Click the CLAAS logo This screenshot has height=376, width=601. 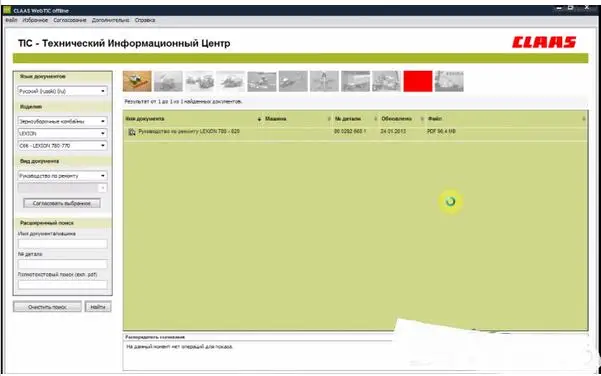(544, 42)
